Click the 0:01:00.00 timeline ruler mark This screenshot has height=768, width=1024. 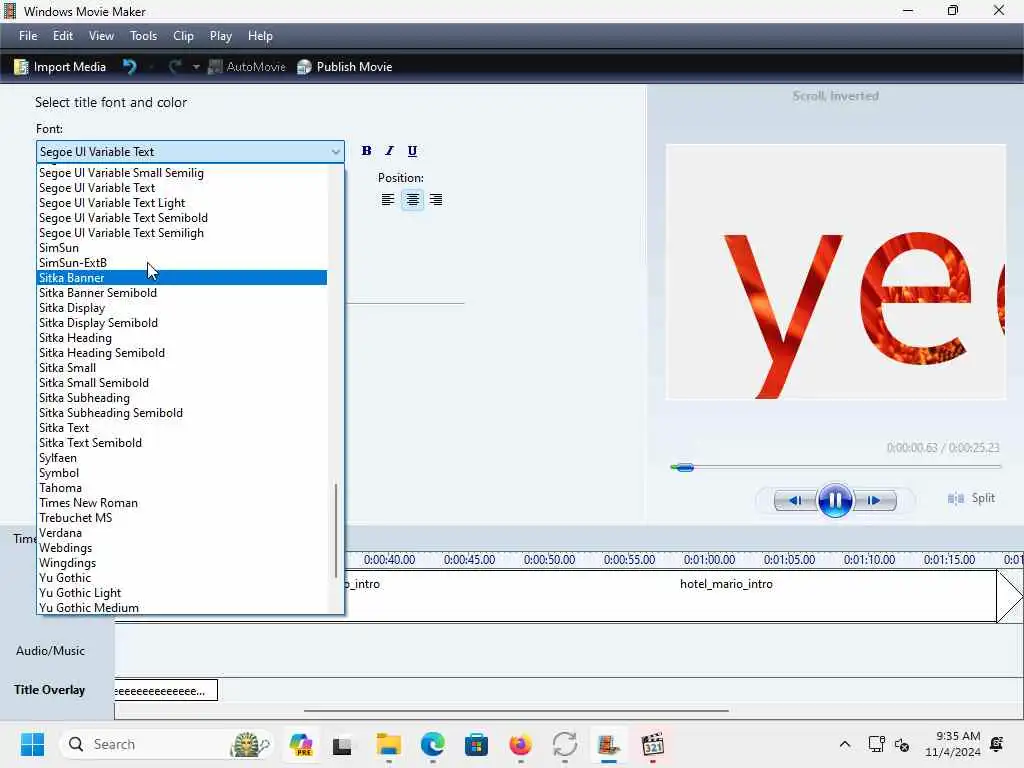(709, 560)
